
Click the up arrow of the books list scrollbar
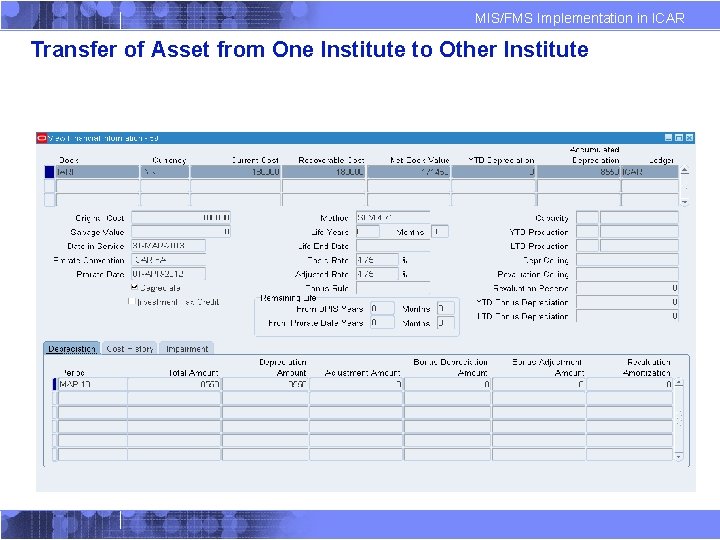coord(685,171)
